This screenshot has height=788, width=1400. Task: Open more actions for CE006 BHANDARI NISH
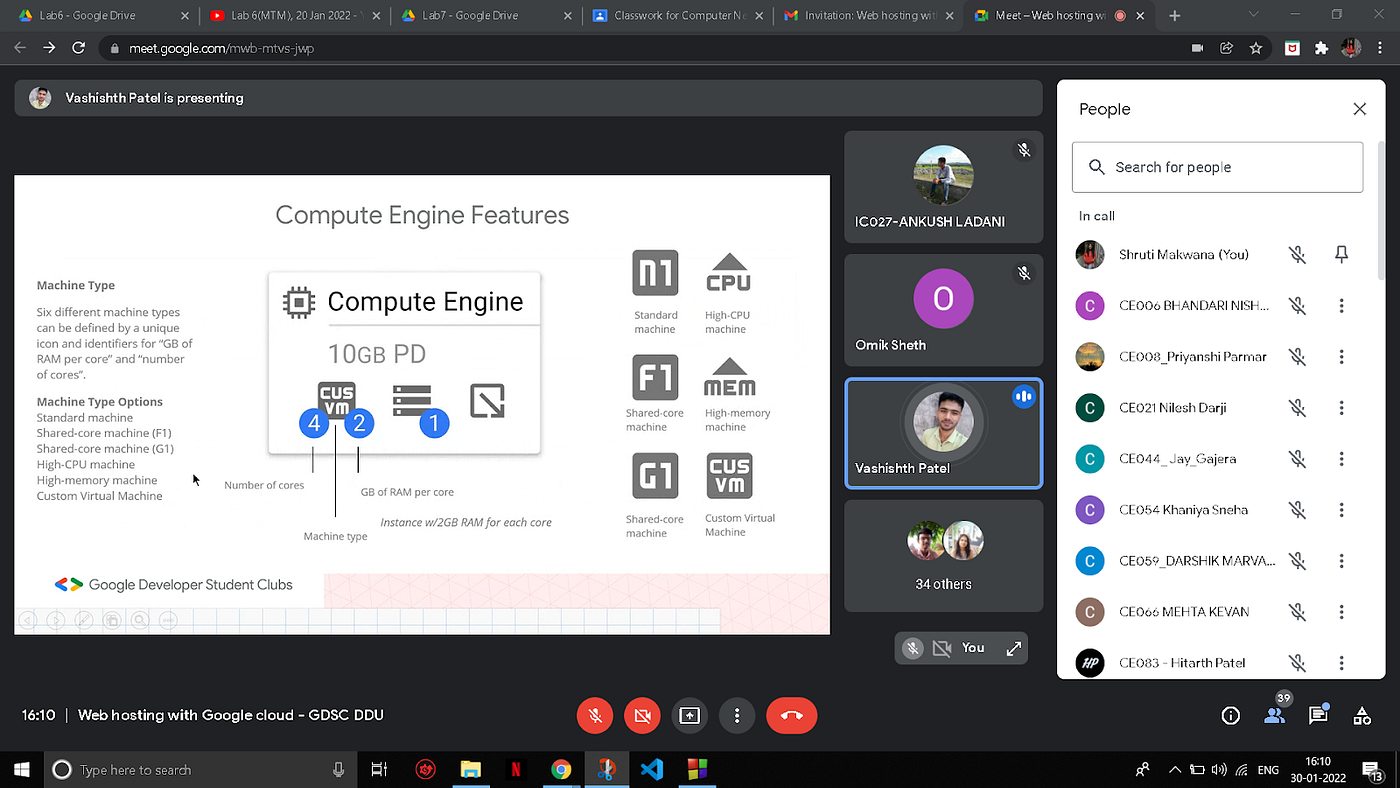tap(1342, 306)
